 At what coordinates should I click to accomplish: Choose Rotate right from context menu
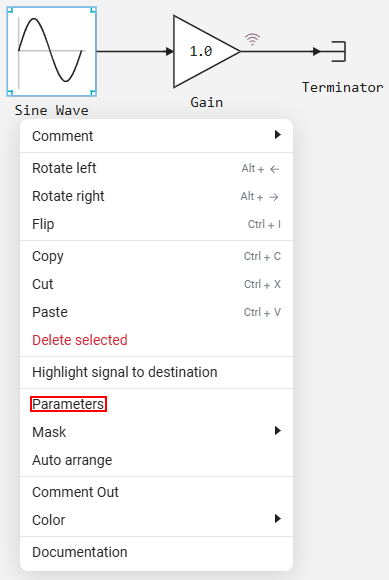click(156, 196)
